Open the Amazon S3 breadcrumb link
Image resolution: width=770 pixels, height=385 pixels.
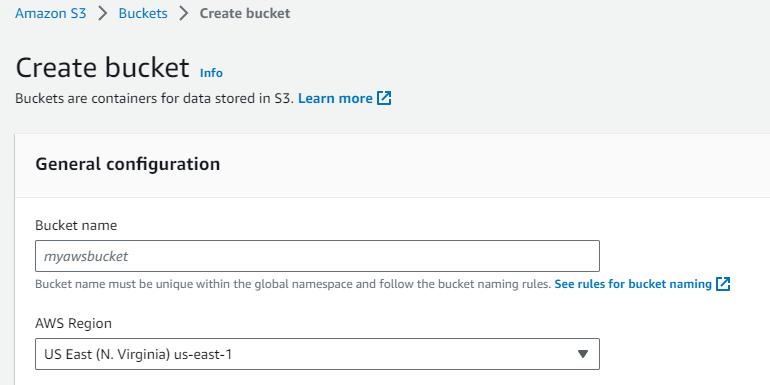coord(51,13)
